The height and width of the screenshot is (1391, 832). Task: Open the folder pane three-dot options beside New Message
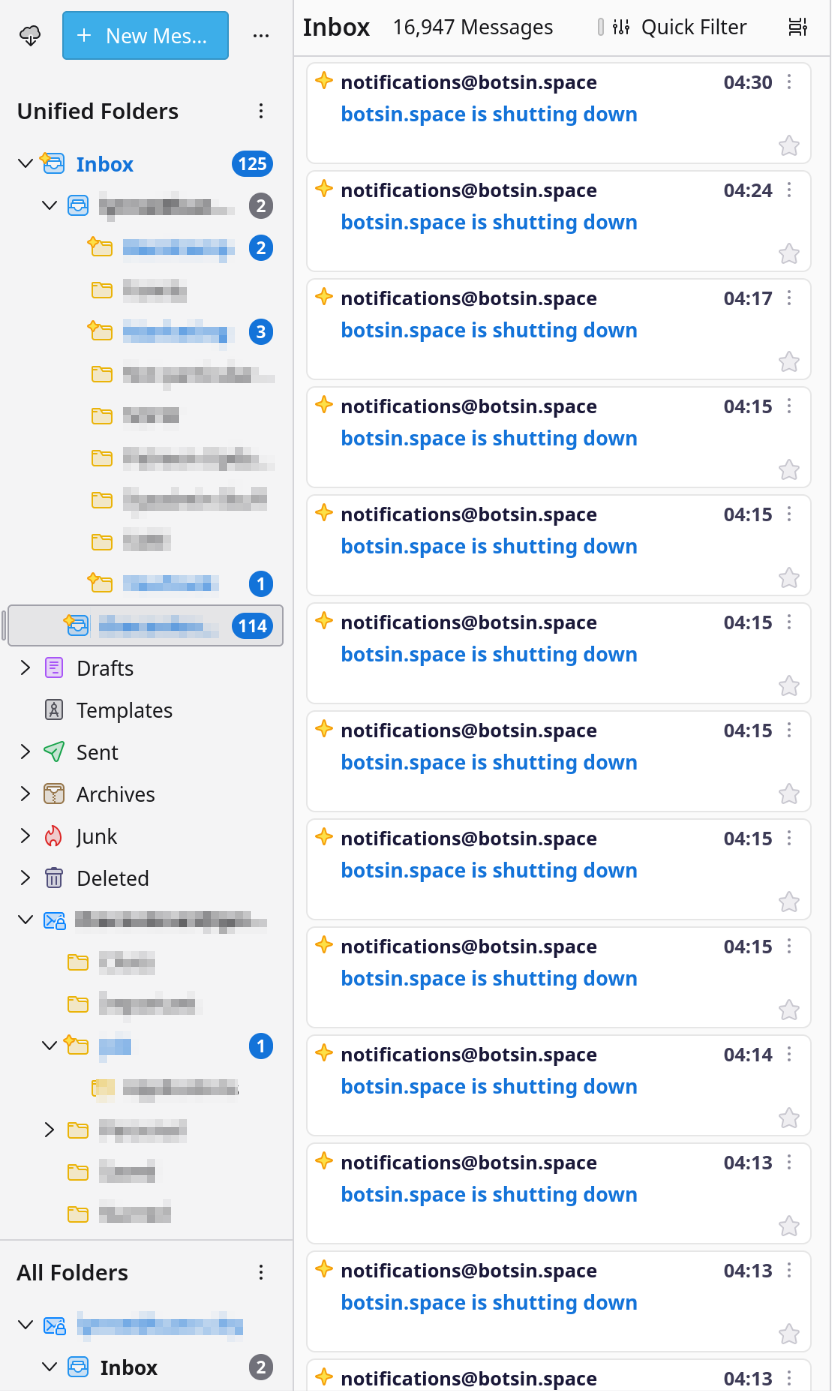pyautogui.click(x=261, y=36)
